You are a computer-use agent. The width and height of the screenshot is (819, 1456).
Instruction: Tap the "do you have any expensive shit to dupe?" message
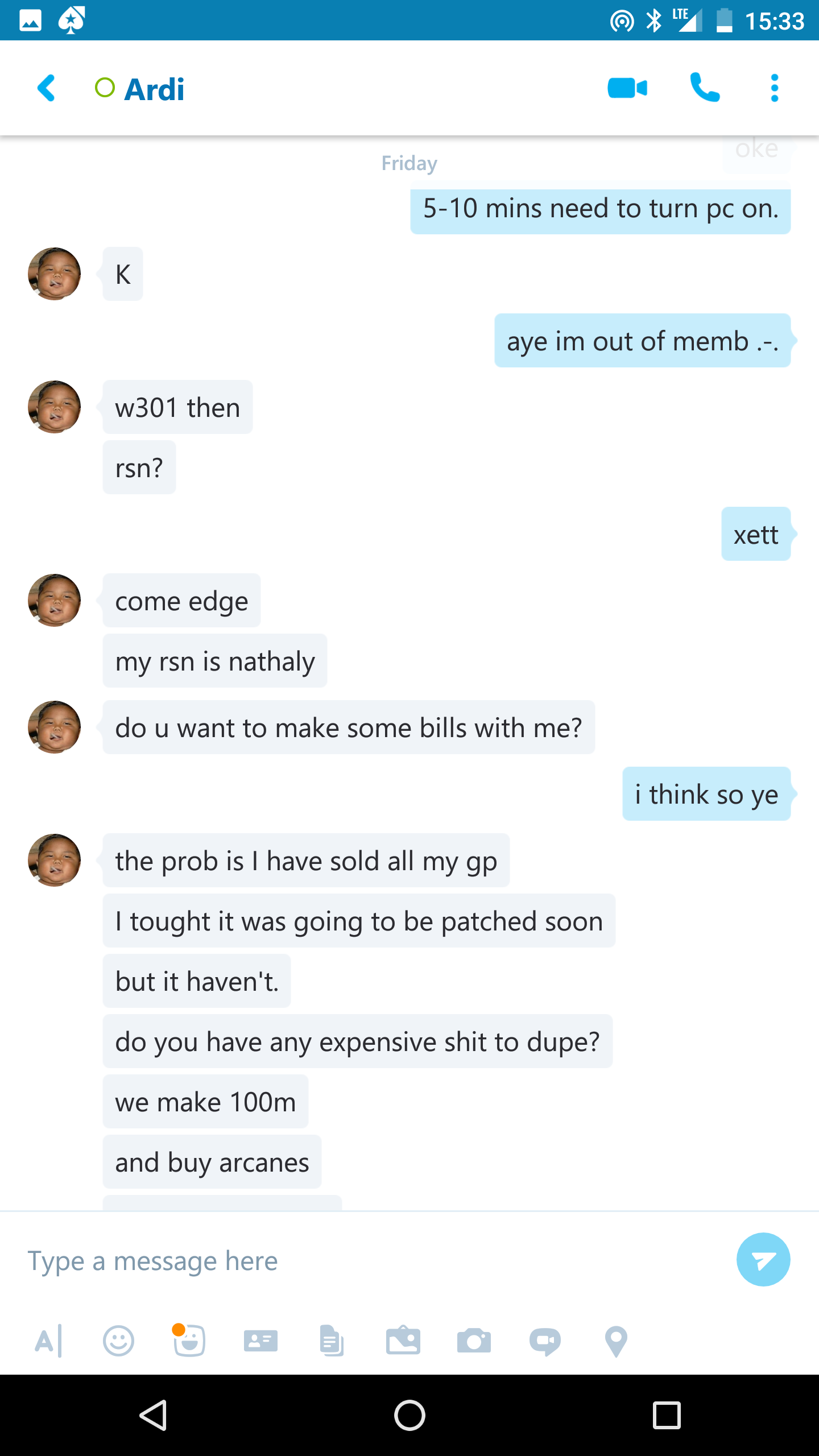[x=357, y=1041]
